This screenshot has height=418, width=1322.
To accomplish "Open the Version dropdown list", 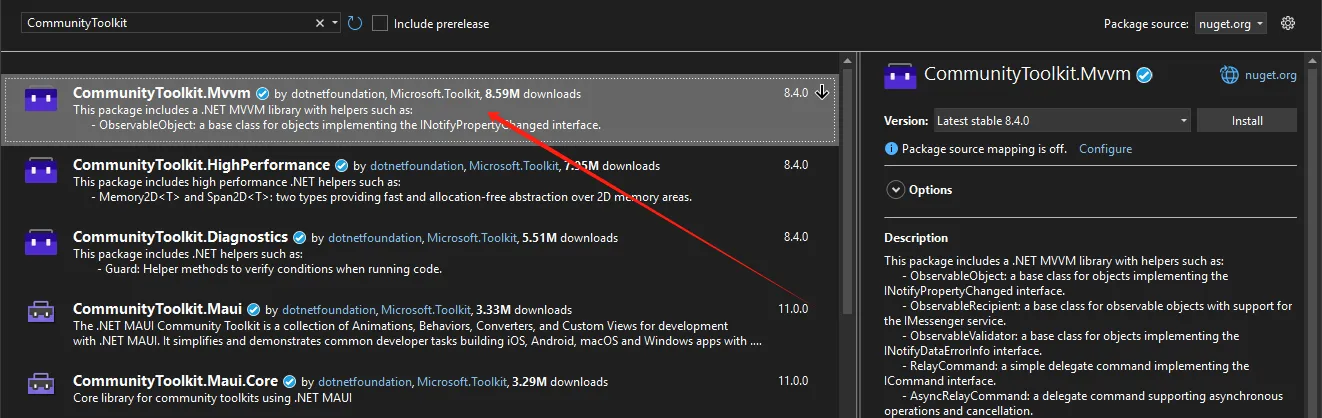I will [1061, 121].
